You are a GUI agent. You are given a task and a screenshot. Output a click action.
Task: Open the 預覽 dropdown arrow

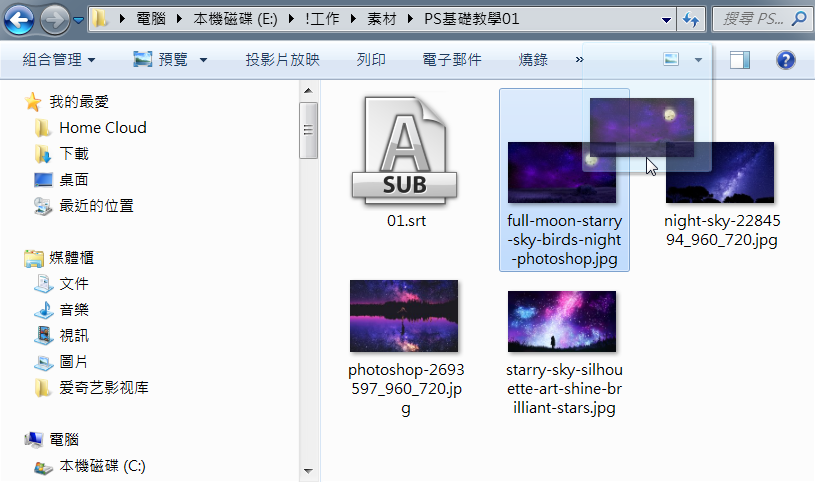(204, 60)
